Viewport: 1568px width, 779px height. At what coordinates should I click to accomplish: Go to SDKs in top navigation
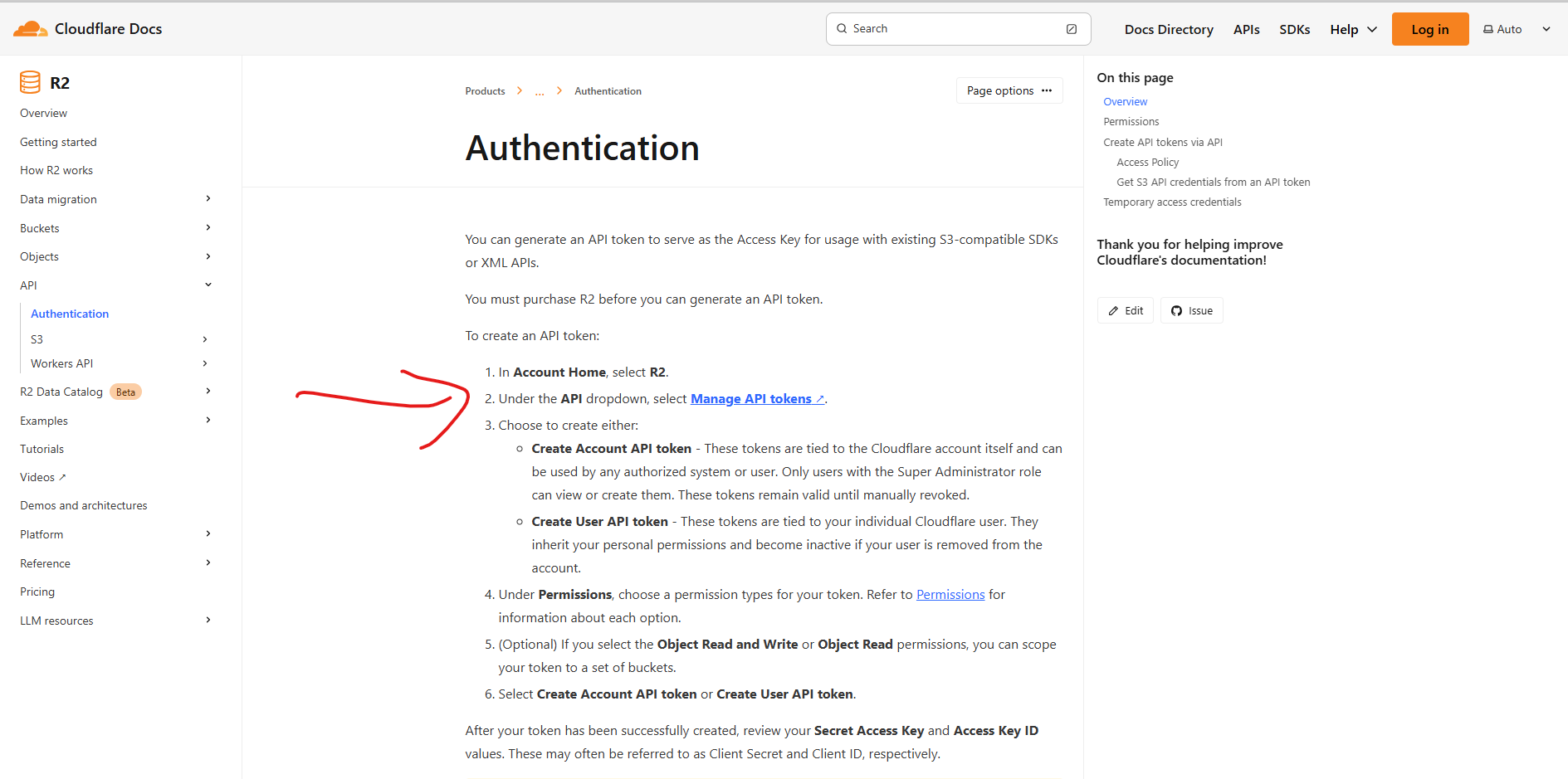[1294, 29]
